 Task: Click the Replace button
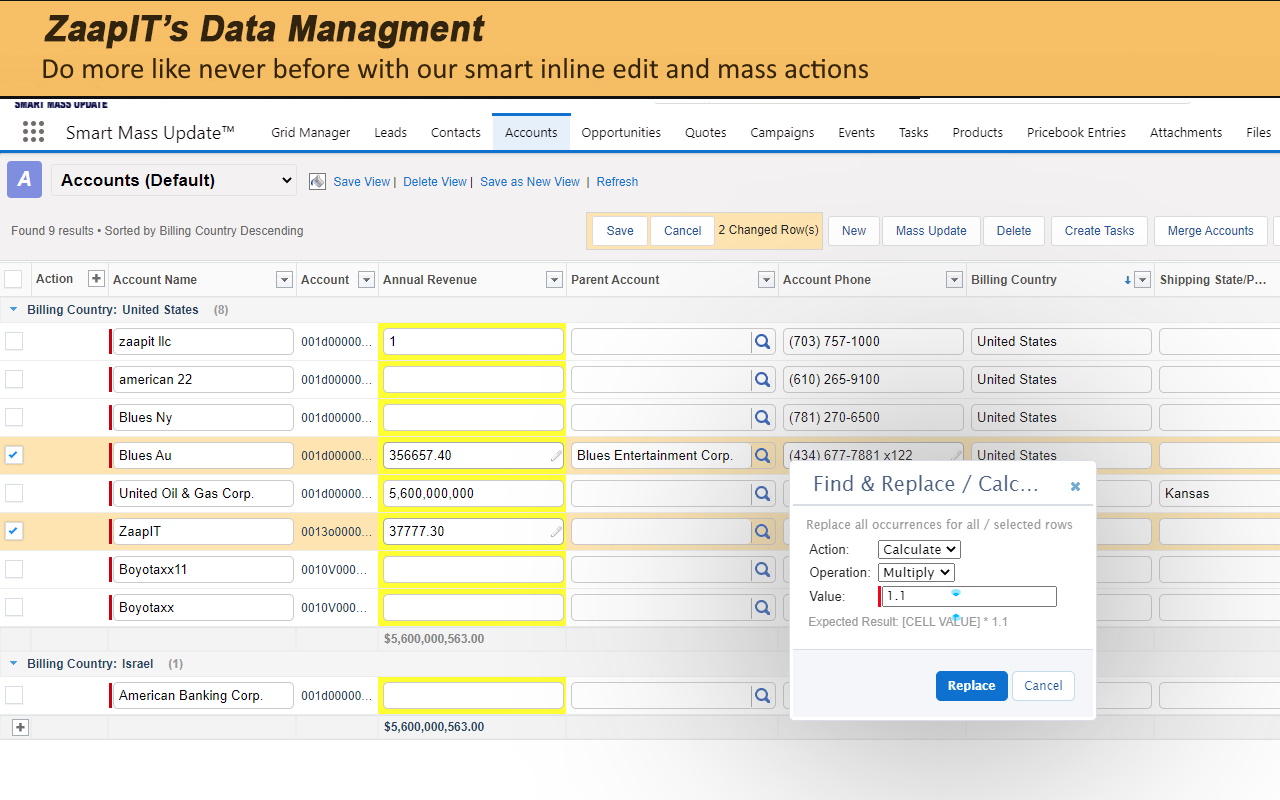[x=971, y=685]
